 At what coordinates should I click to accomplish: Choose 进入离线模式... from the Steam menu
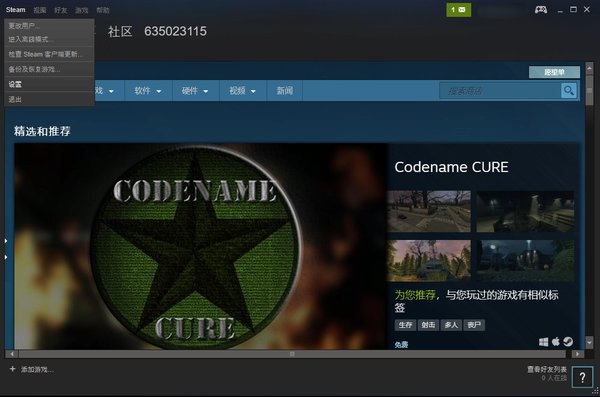click(49, 39)
